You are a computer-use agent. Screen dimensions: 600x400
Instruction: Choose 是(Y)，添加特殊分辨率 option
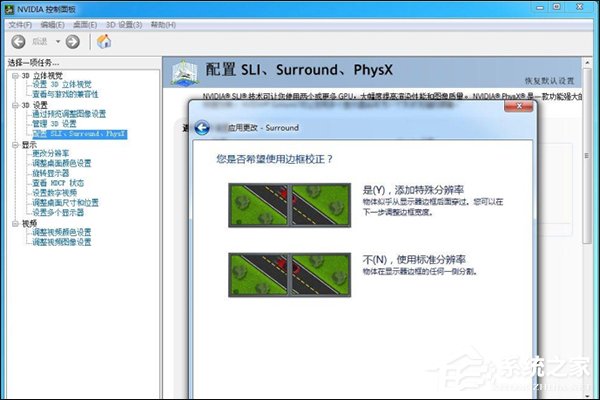(413, 190)
